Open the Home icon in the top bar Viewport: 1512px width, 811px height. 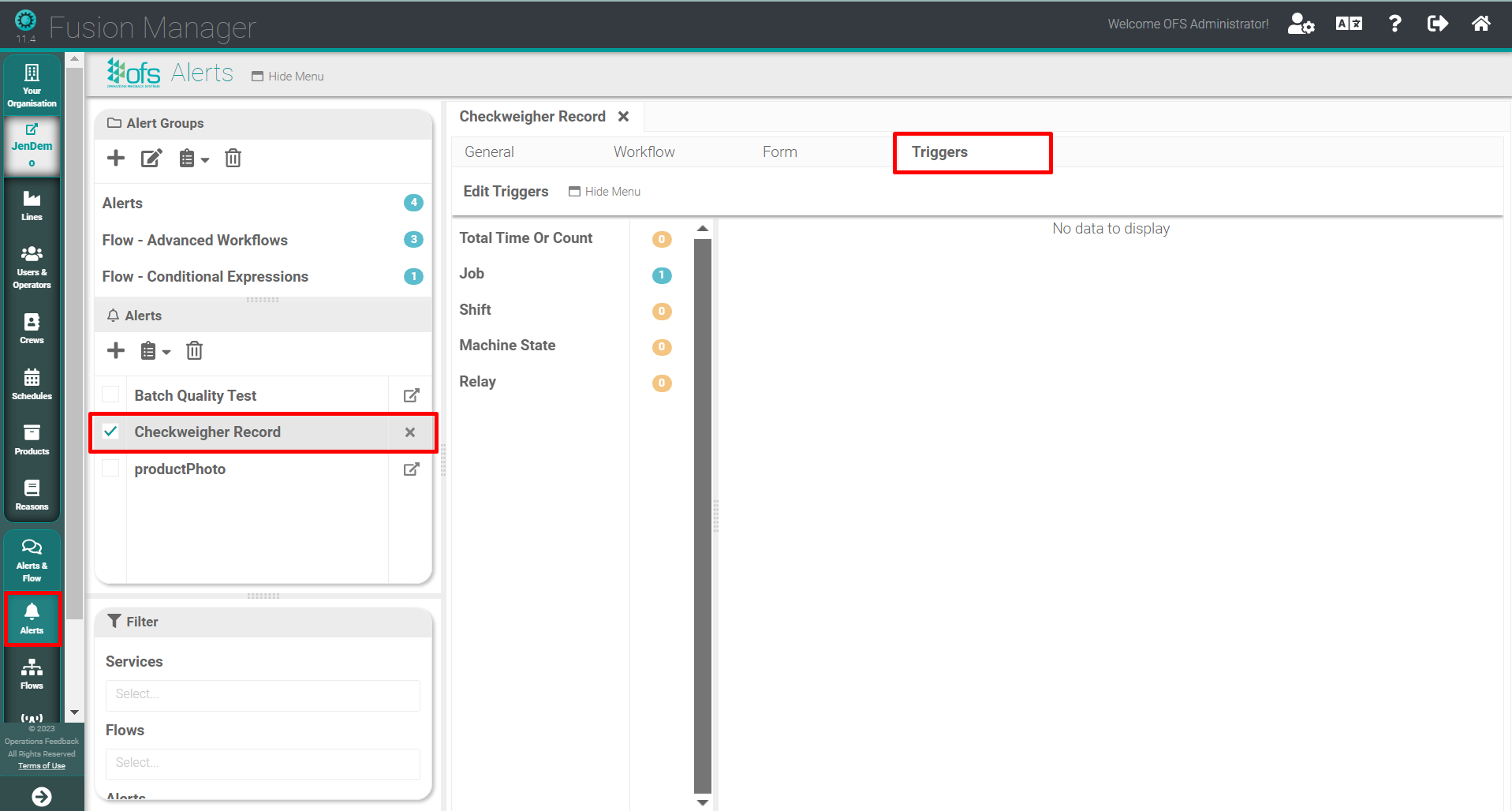click(1482, 24)
